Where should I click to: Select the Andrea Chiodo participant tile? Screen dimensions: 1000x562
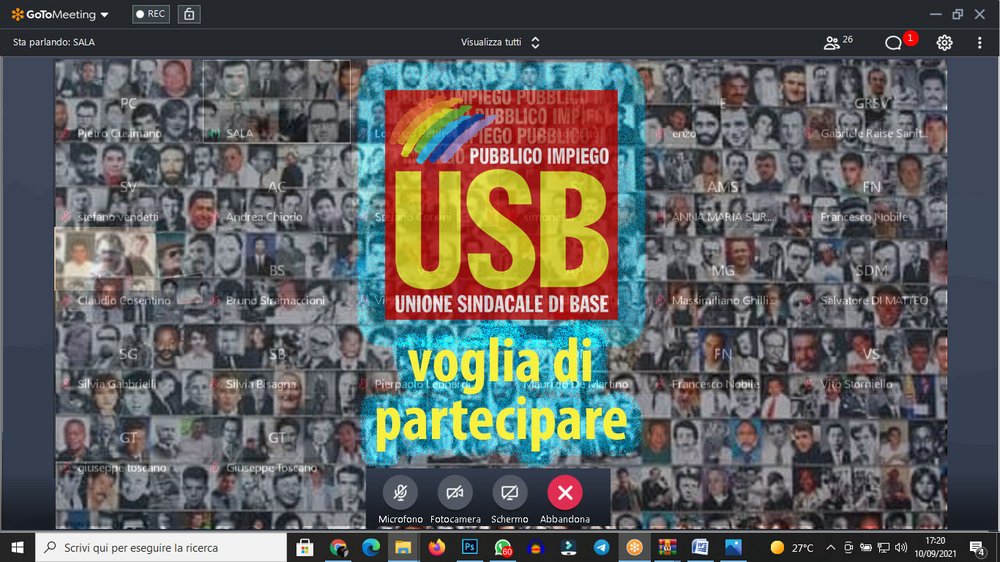pyautogui.click(x=277, y=185)
